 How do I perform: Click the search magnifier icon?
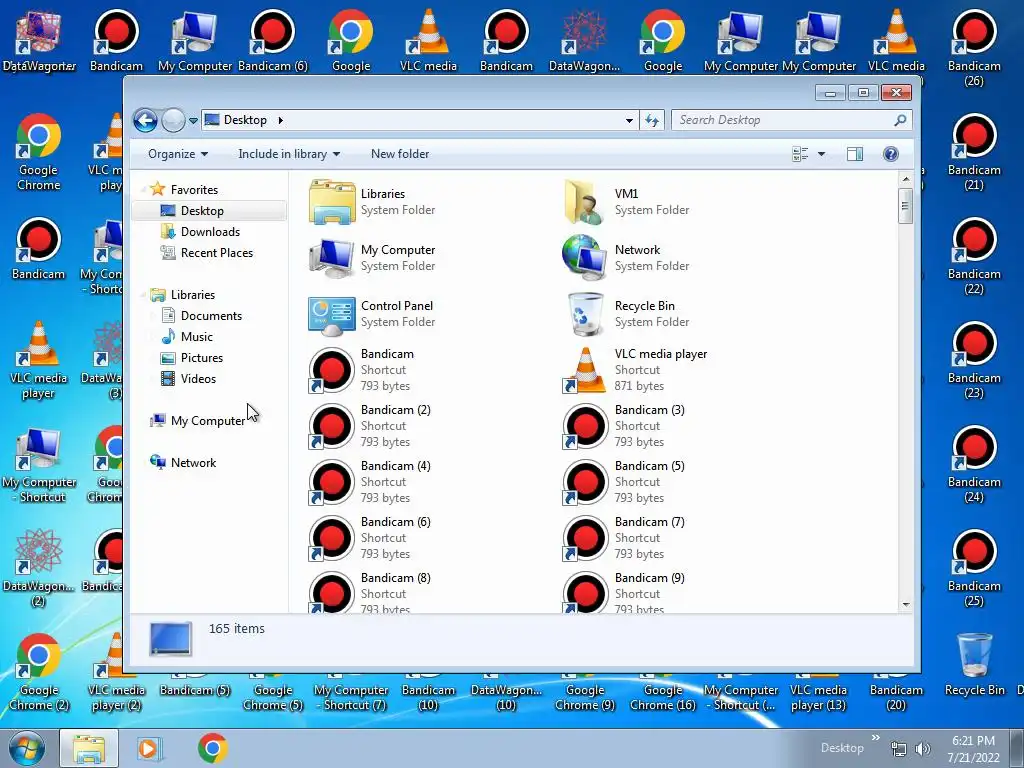point(901,120)
